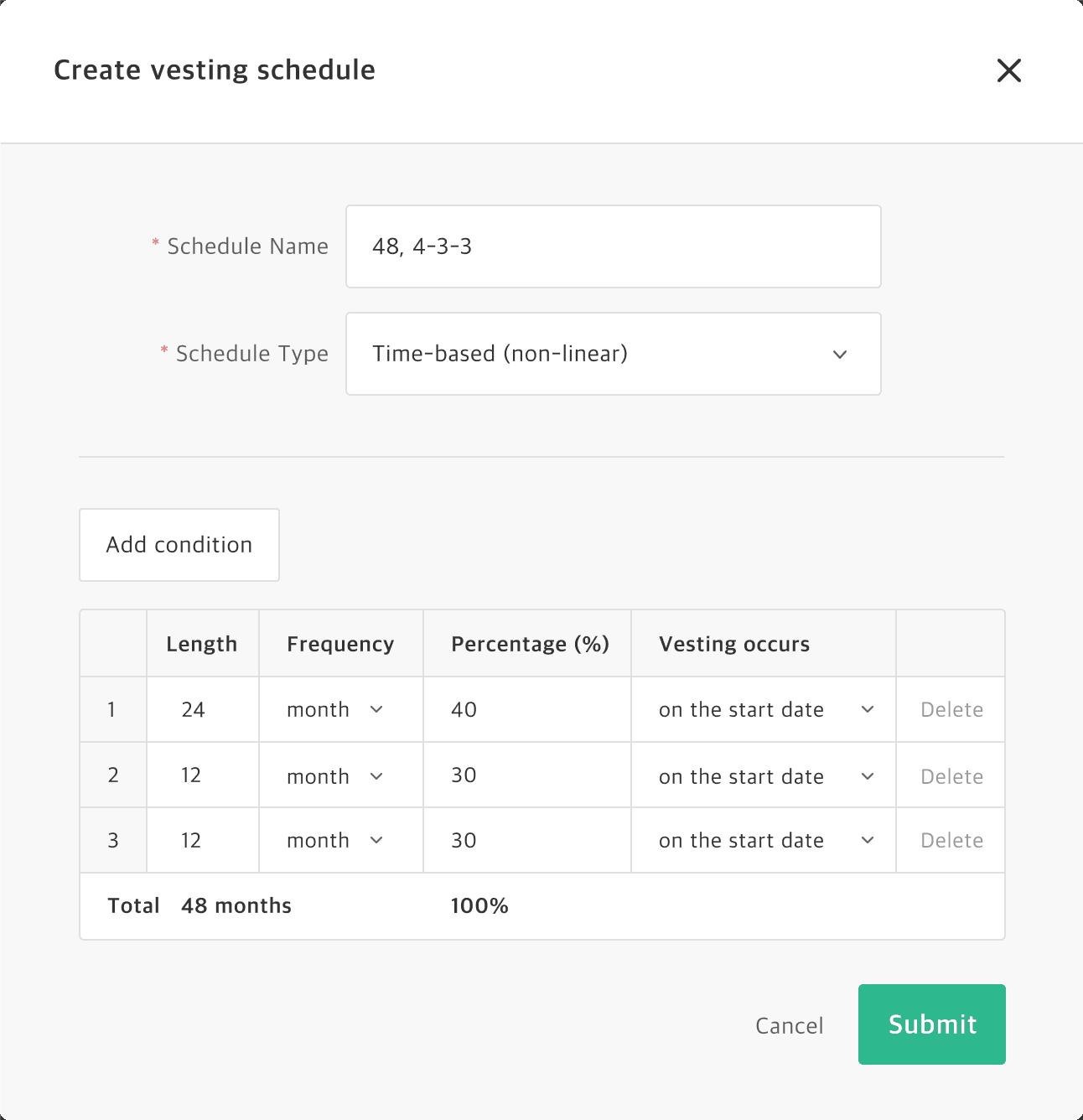Close the Create vesting schedule dialog
Image resolution: width=1083 pixels, height=1120 pixels.
1009,71
